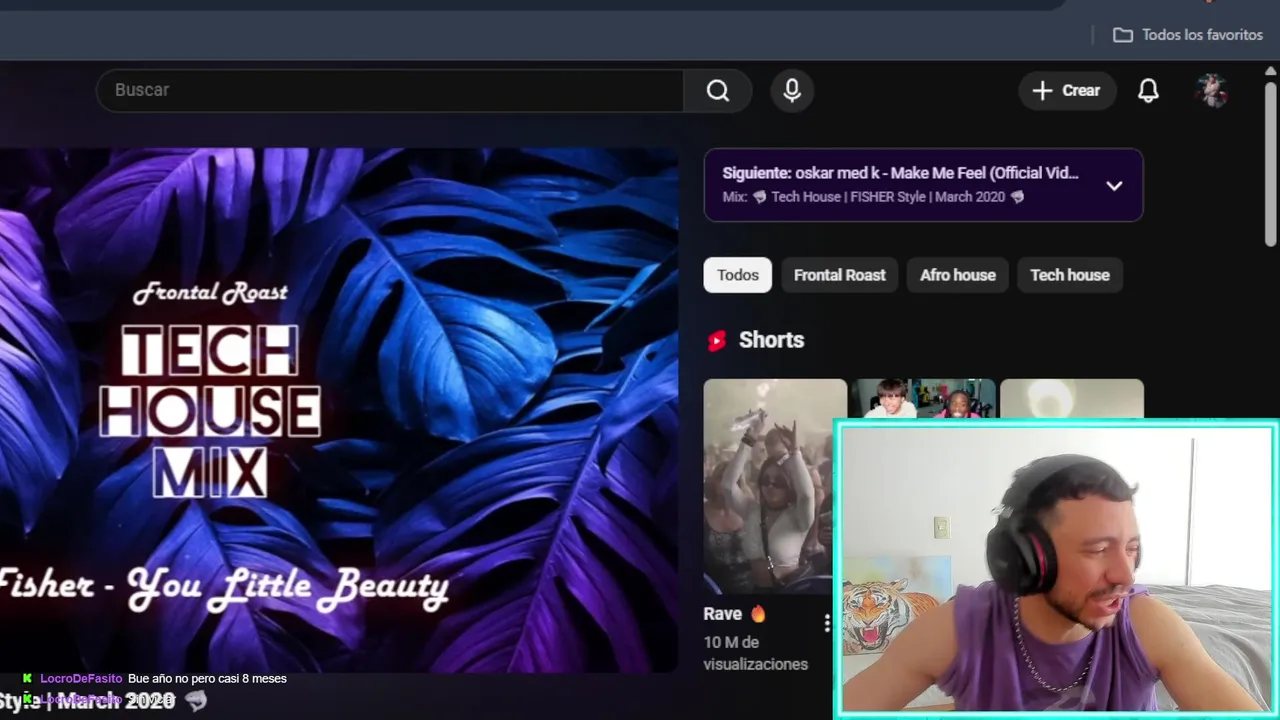Open Todos los favoritos bookmarks folder
Screen dimensions: 1280x720
[x=1188, y=35]
